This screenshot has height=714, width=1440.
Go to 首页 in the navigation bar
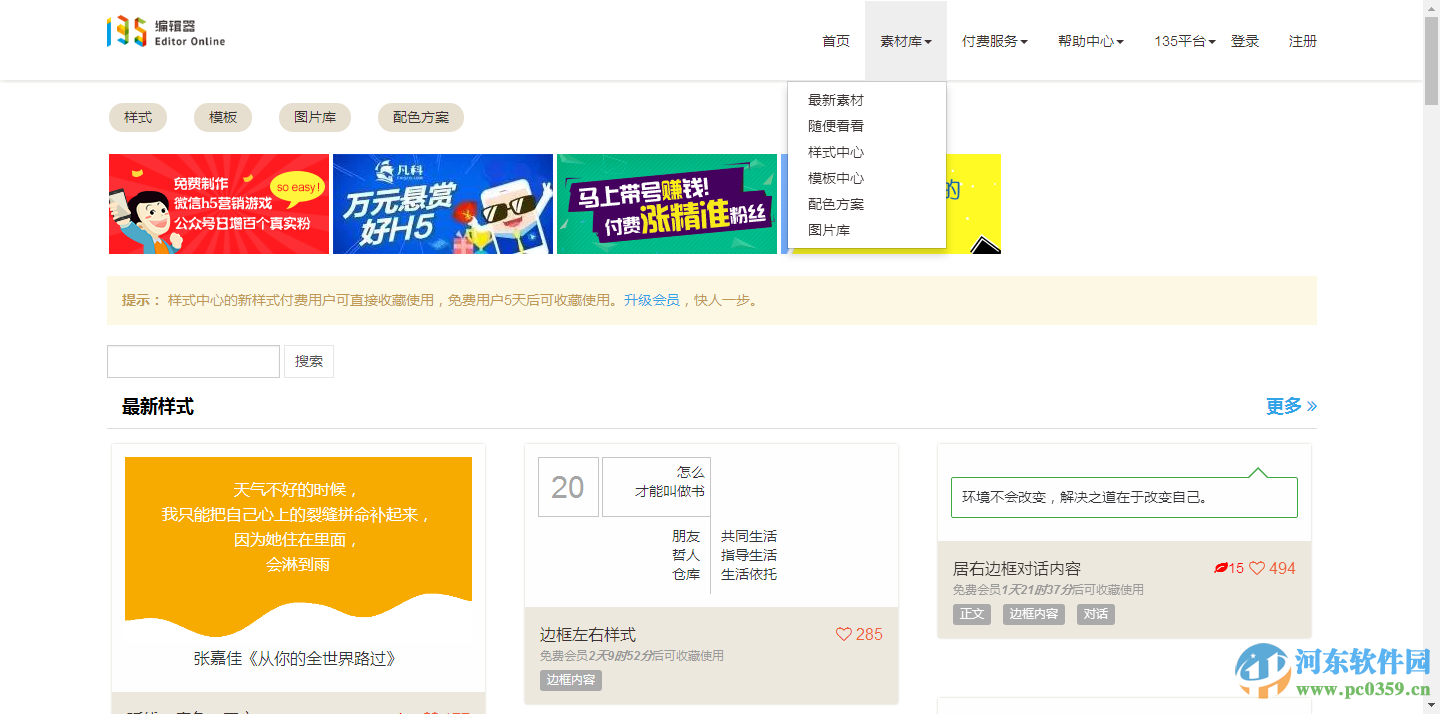pos(836,41)
